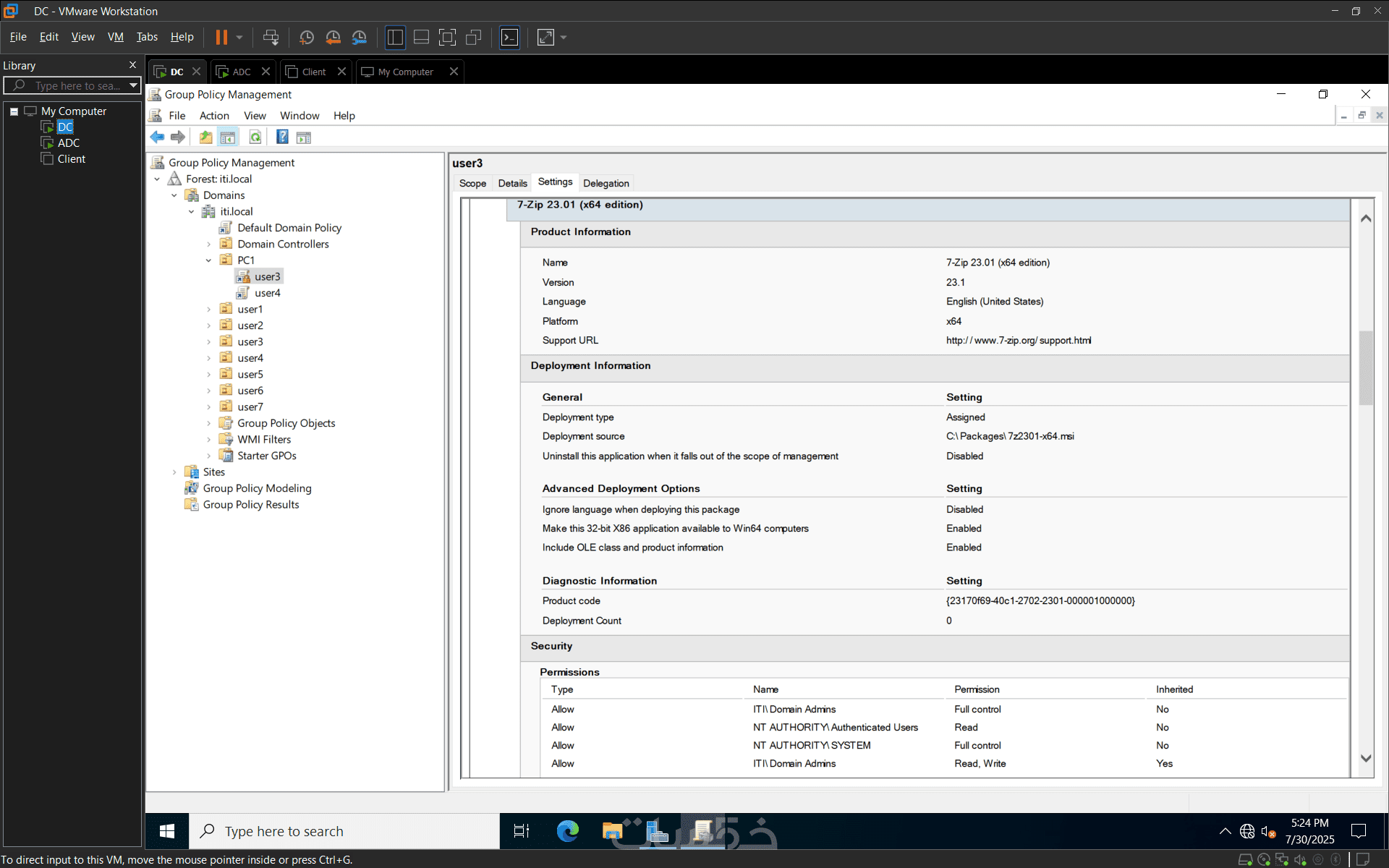Toggle the VMware library sidebar view
Screen dimensions: 1389x868
395,37
